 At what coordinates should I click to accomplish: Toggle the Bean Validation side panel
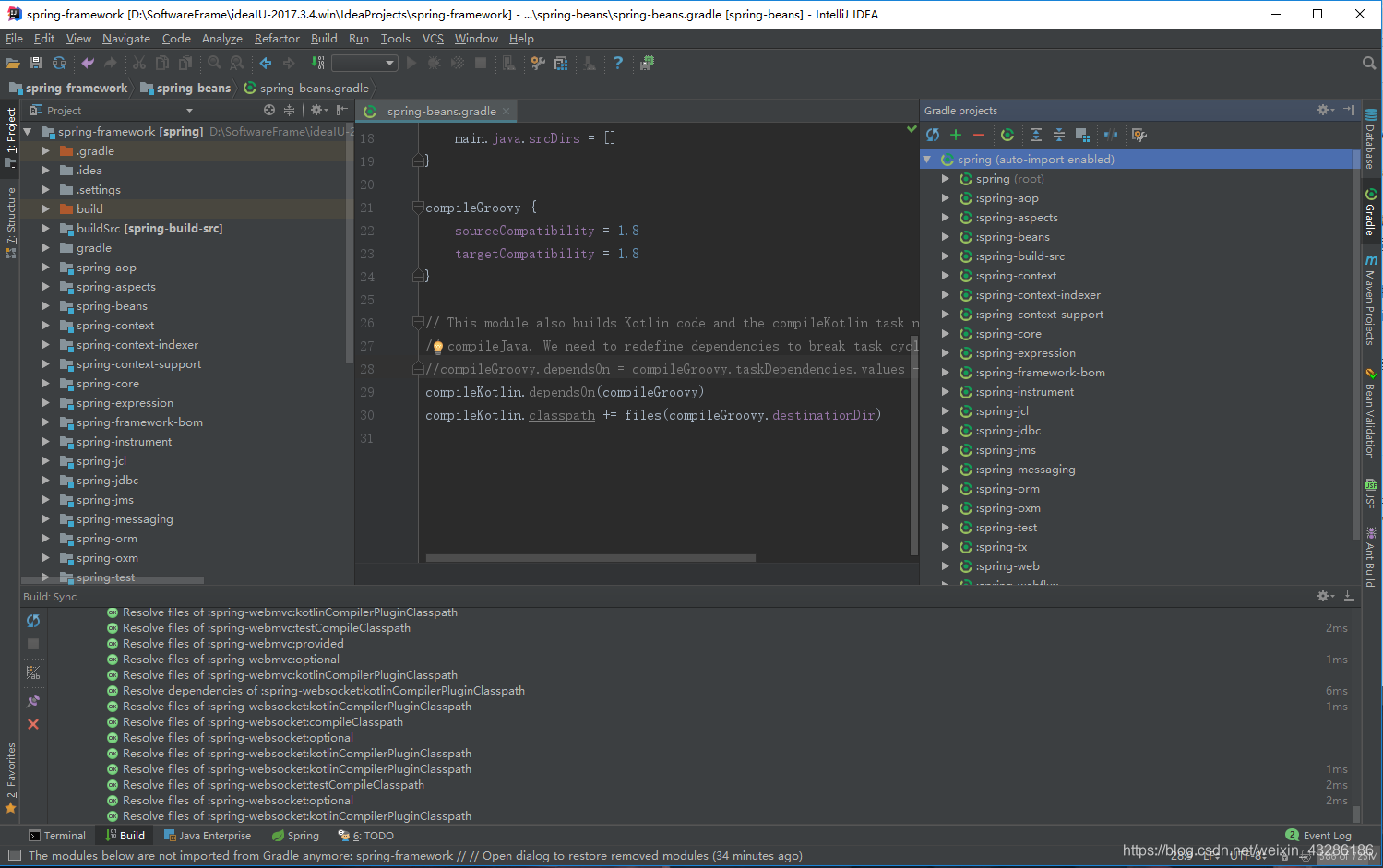[1371, 414]
